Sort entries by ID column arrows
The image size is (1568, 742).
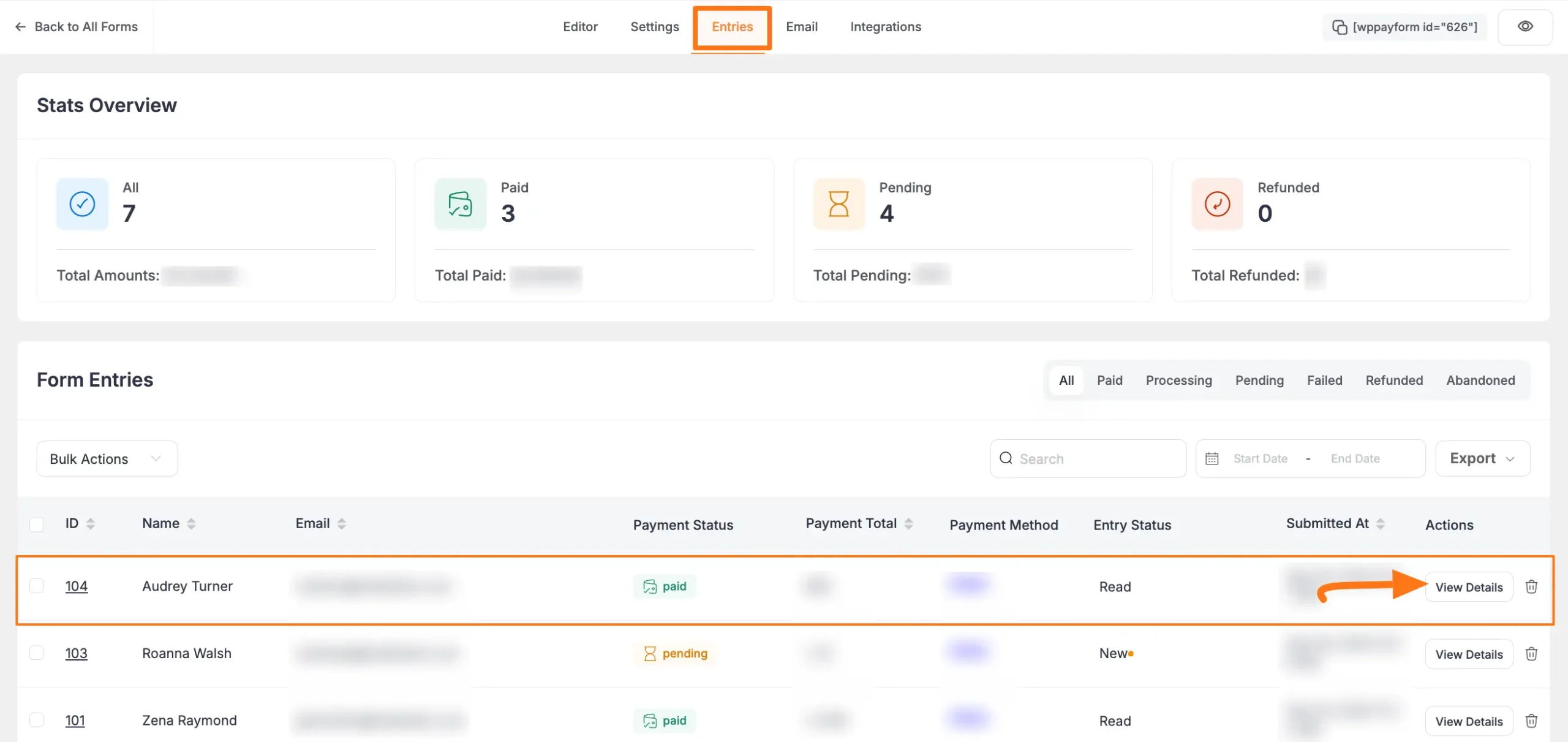[x=91, y=523]
